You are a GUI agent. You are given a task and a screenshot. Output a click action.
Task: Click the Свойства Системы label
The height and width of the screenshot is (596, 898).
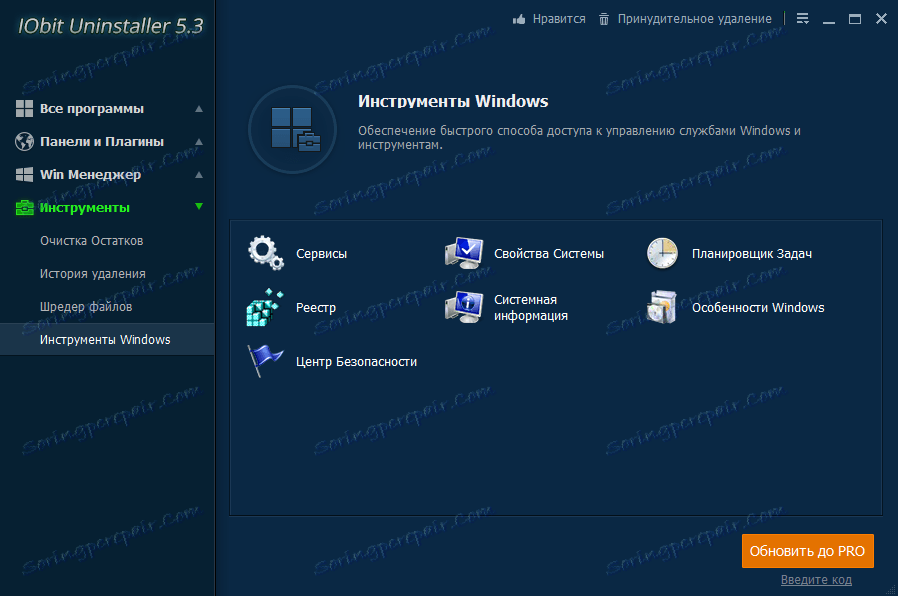[549, 254]
